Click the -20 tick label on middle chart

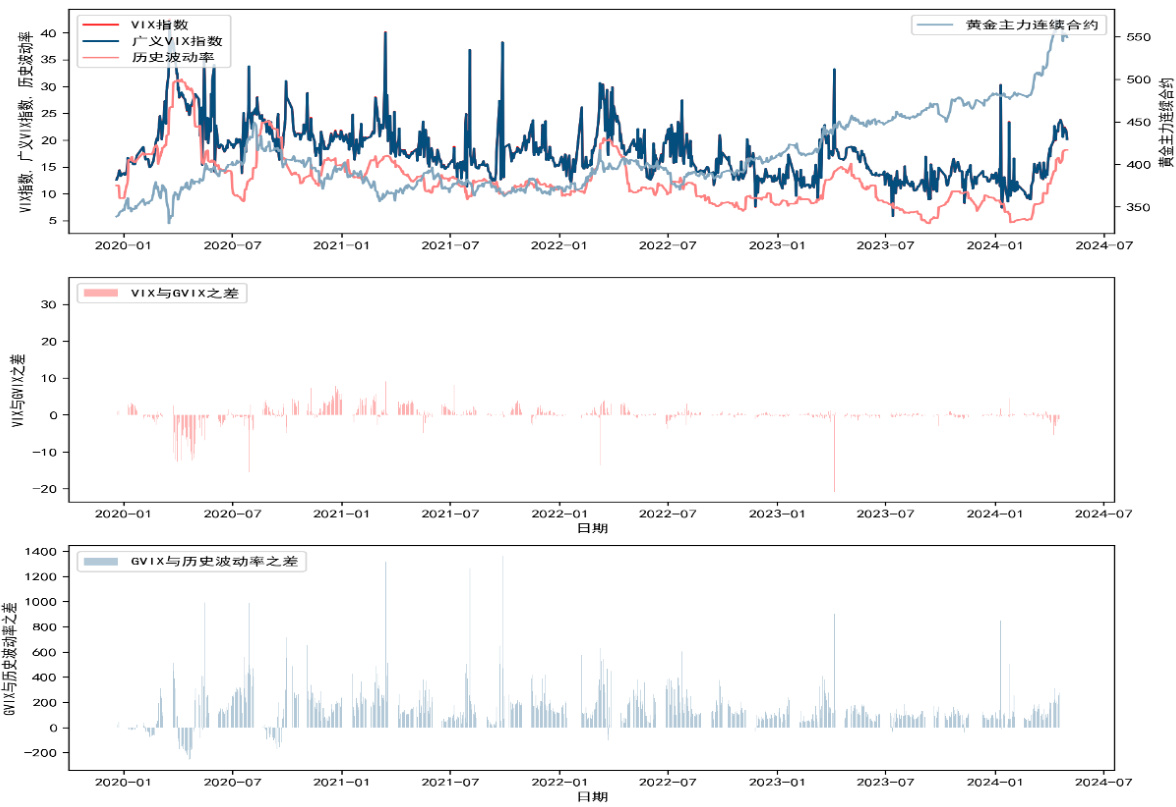coord(48,489)
